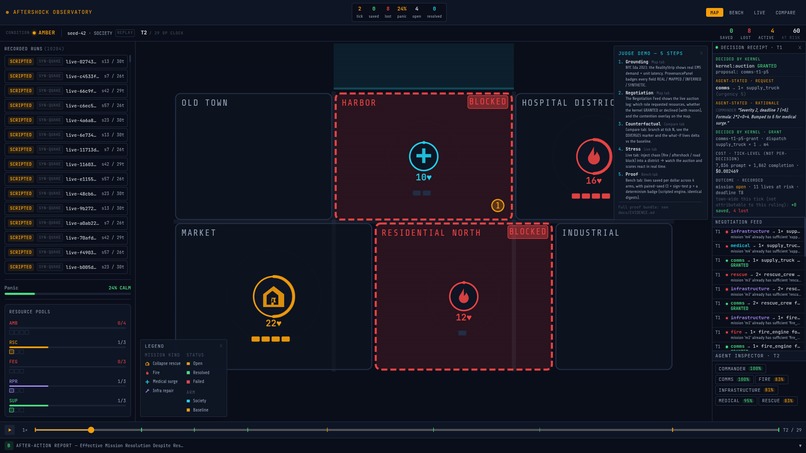Image resolution: width=806 pixels, height=453 pixels.
Task: Switch to the MAP tab
Action: pyautogui.click(x=714, y=12)
